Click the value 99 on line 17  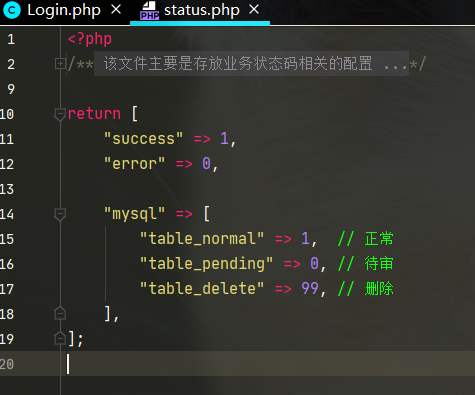click(310, 289)
